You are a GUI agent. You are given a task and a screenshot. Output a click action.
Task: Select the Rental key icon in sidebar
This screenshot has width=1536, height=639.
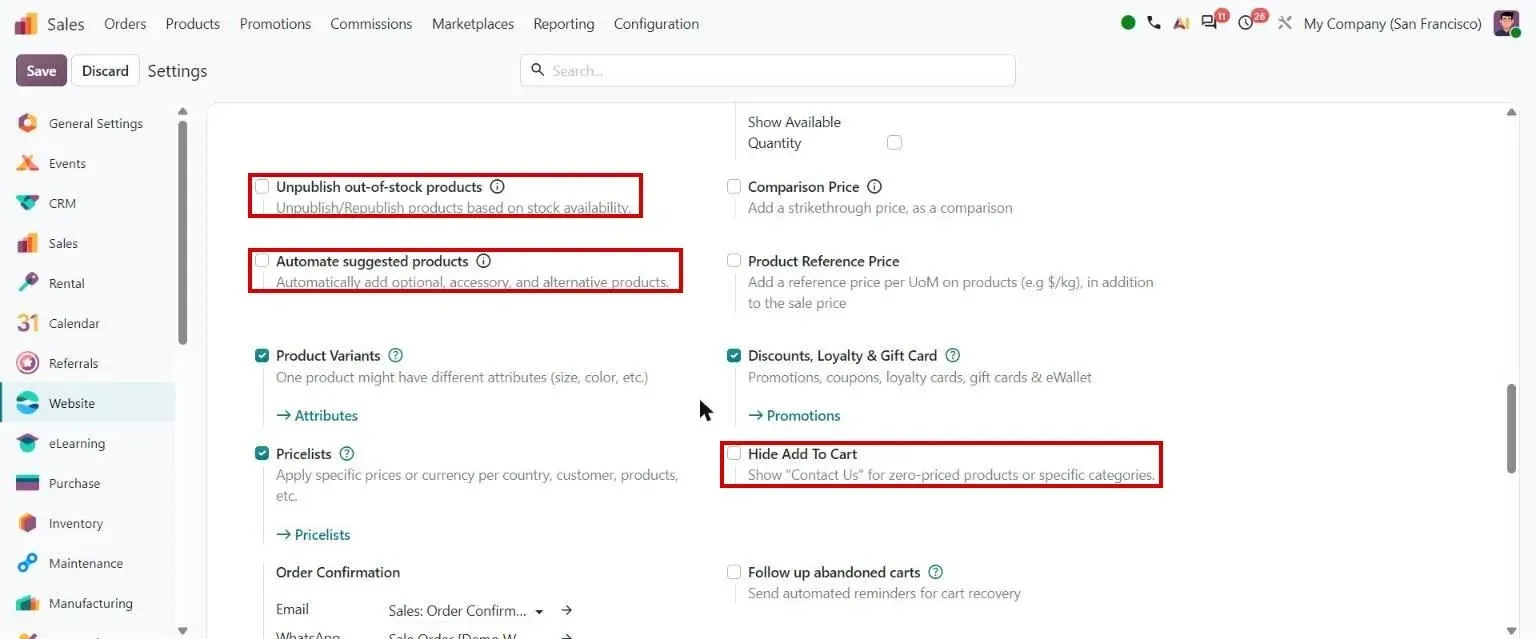pos(28,283)
